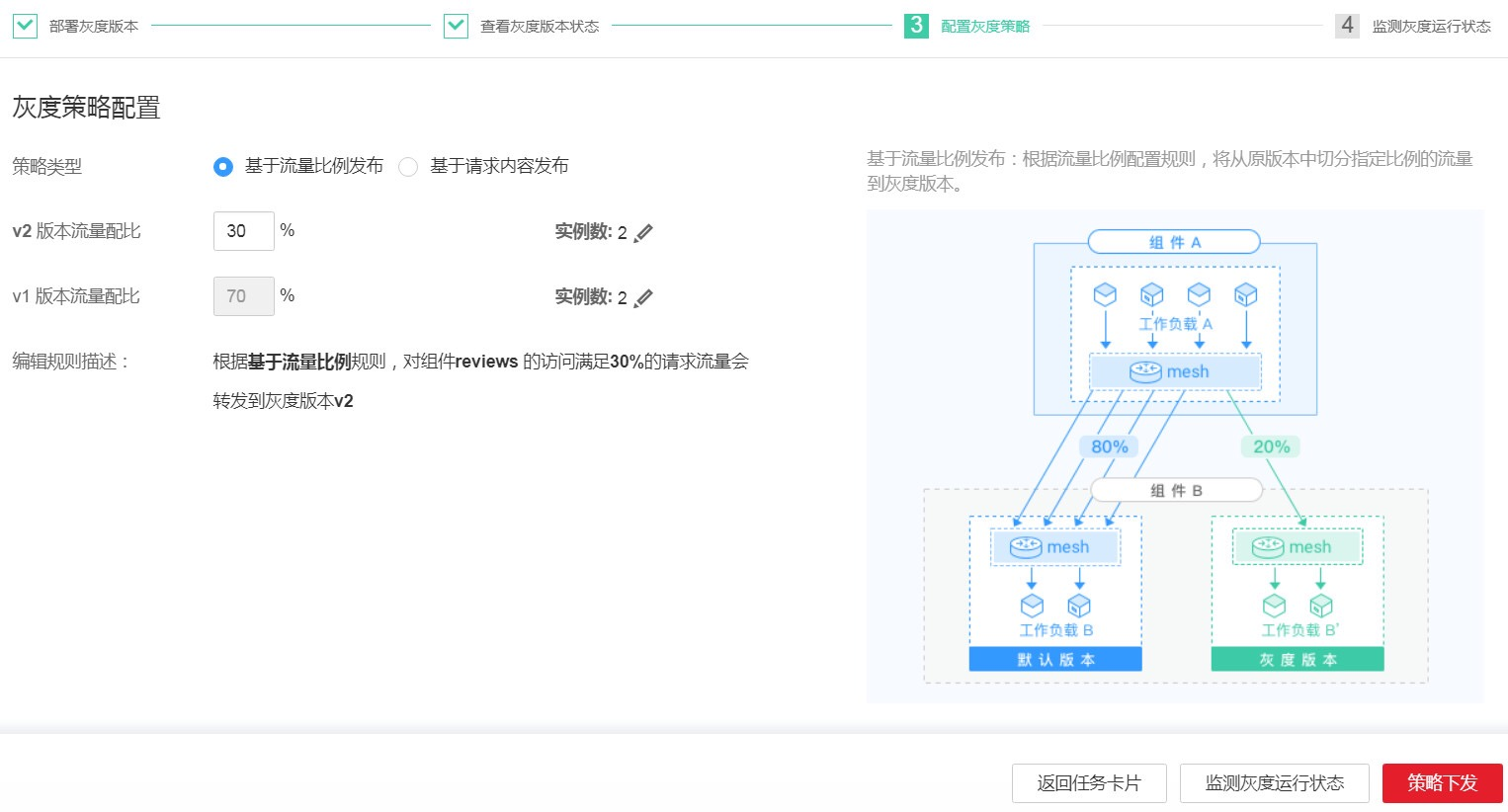Screen dimensions: 1508x812
Task: Click the checkmark icon for 部署灰度版本 step
Action: pos(25,26)
